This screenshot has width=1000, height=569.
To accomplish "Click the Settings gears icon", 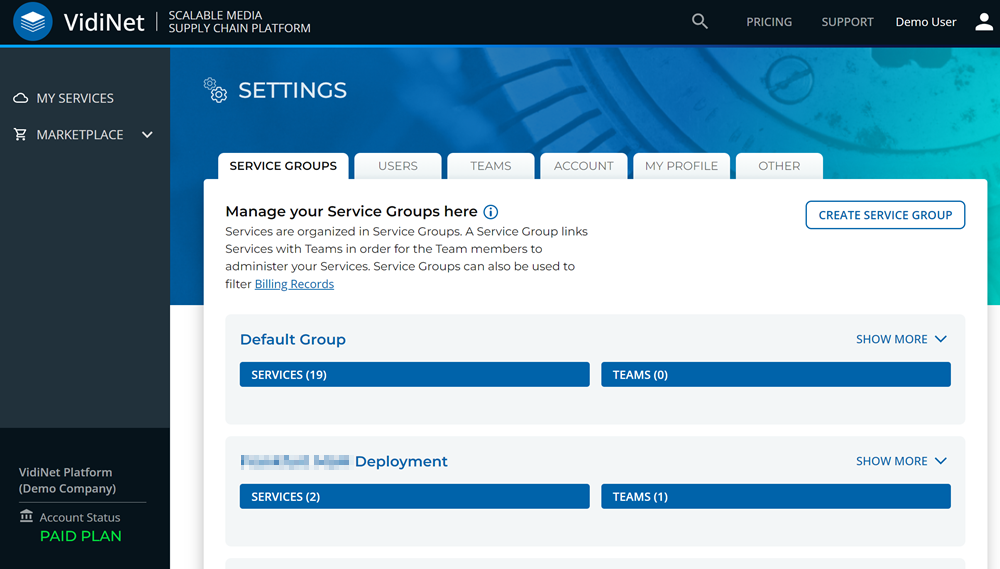I will [x=215, y=90].
